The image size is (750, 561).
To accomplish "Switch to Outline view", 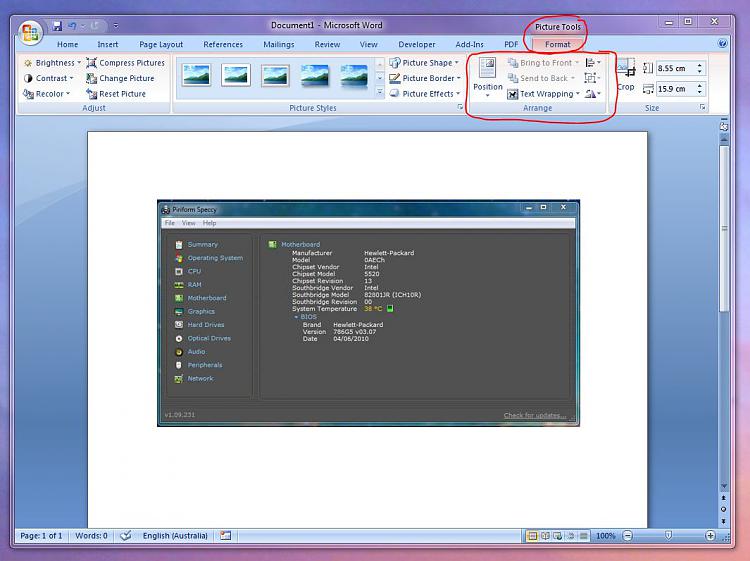I will click(571, 536).
